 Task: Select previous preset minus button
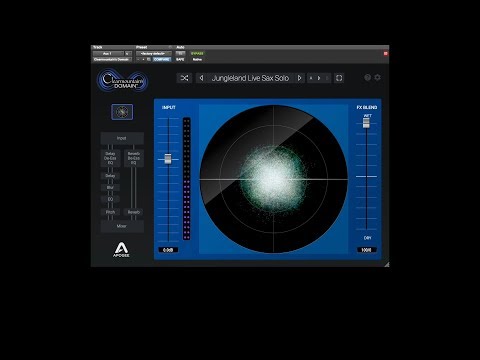(138, 59)
